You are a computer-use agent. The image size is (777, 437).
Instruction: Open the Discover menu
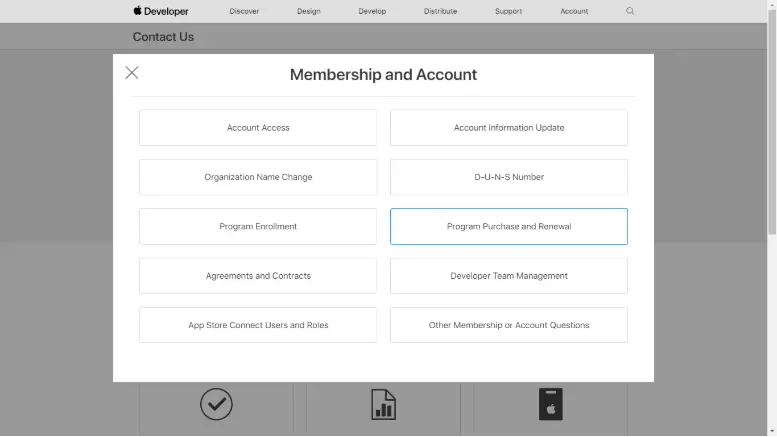[244, 11]
